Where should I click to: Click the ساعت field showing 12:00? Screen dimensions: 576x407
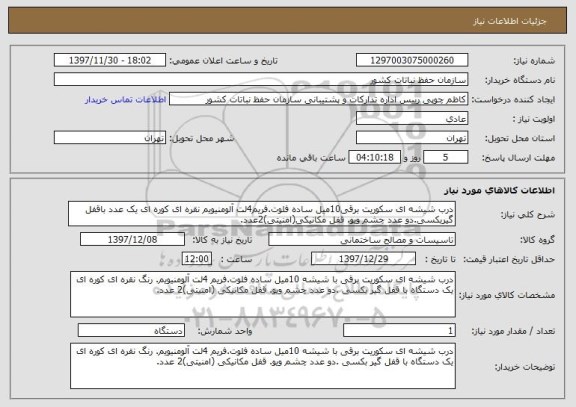click(x=197, y=259)
